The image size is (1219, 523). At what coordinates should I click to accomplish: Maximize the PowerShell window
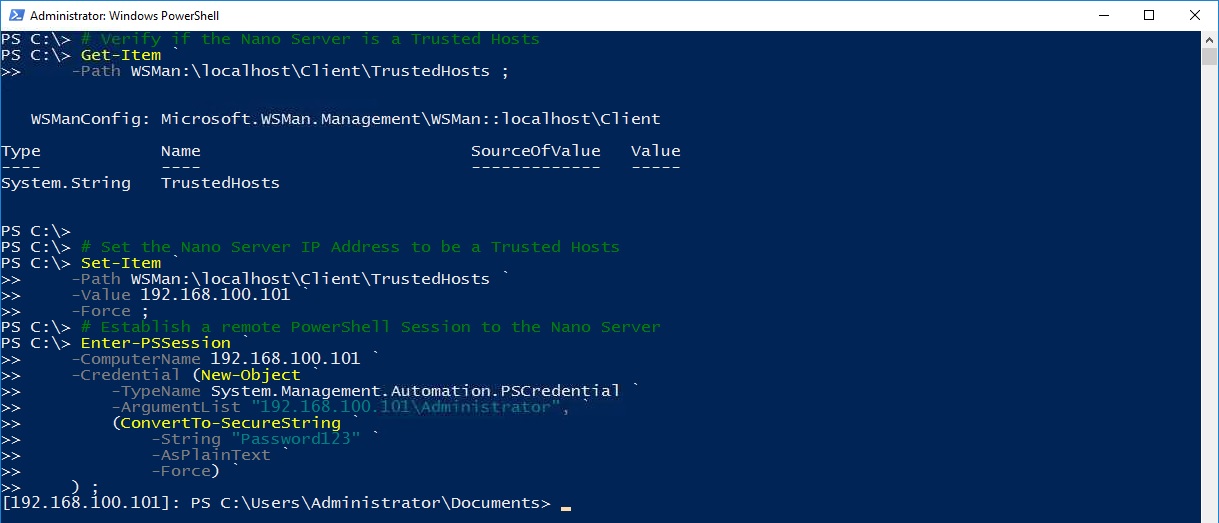point(1149,15)
